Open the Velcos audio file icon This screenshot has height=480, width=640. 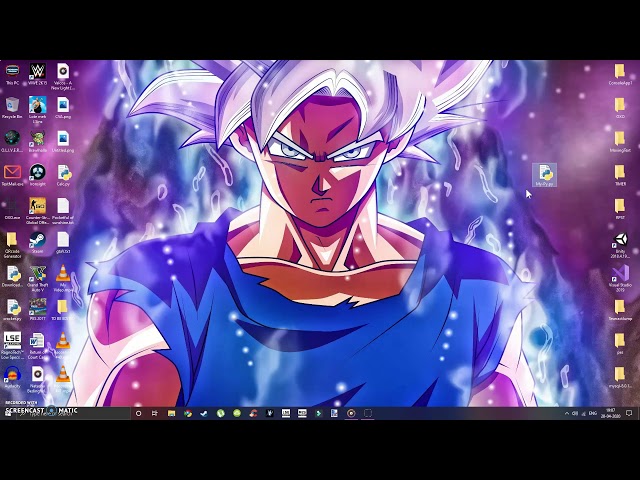pos(63,76)
